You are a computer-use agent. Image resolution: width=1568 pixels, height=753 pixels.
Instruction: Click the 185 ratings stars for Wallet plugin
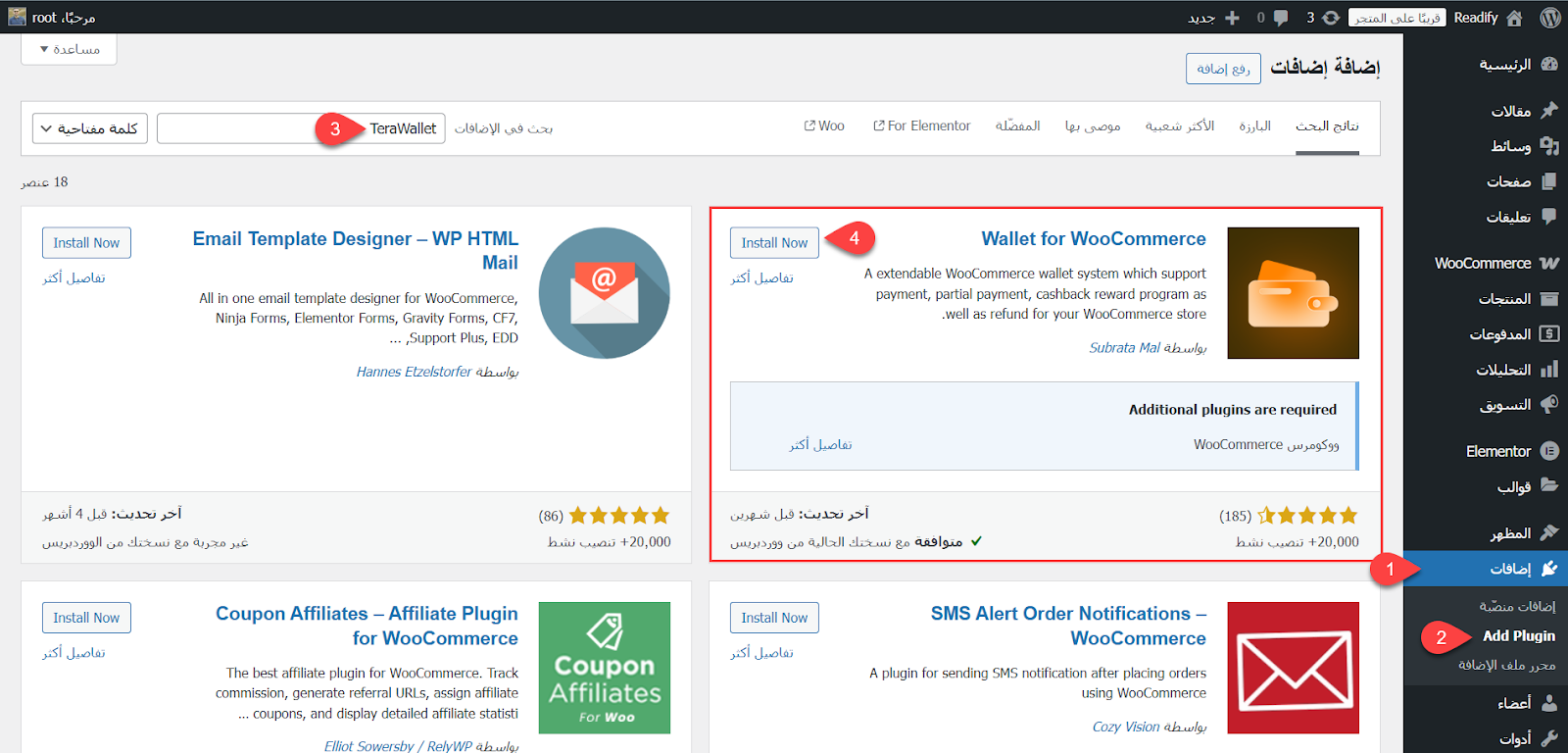(1307, 516)
